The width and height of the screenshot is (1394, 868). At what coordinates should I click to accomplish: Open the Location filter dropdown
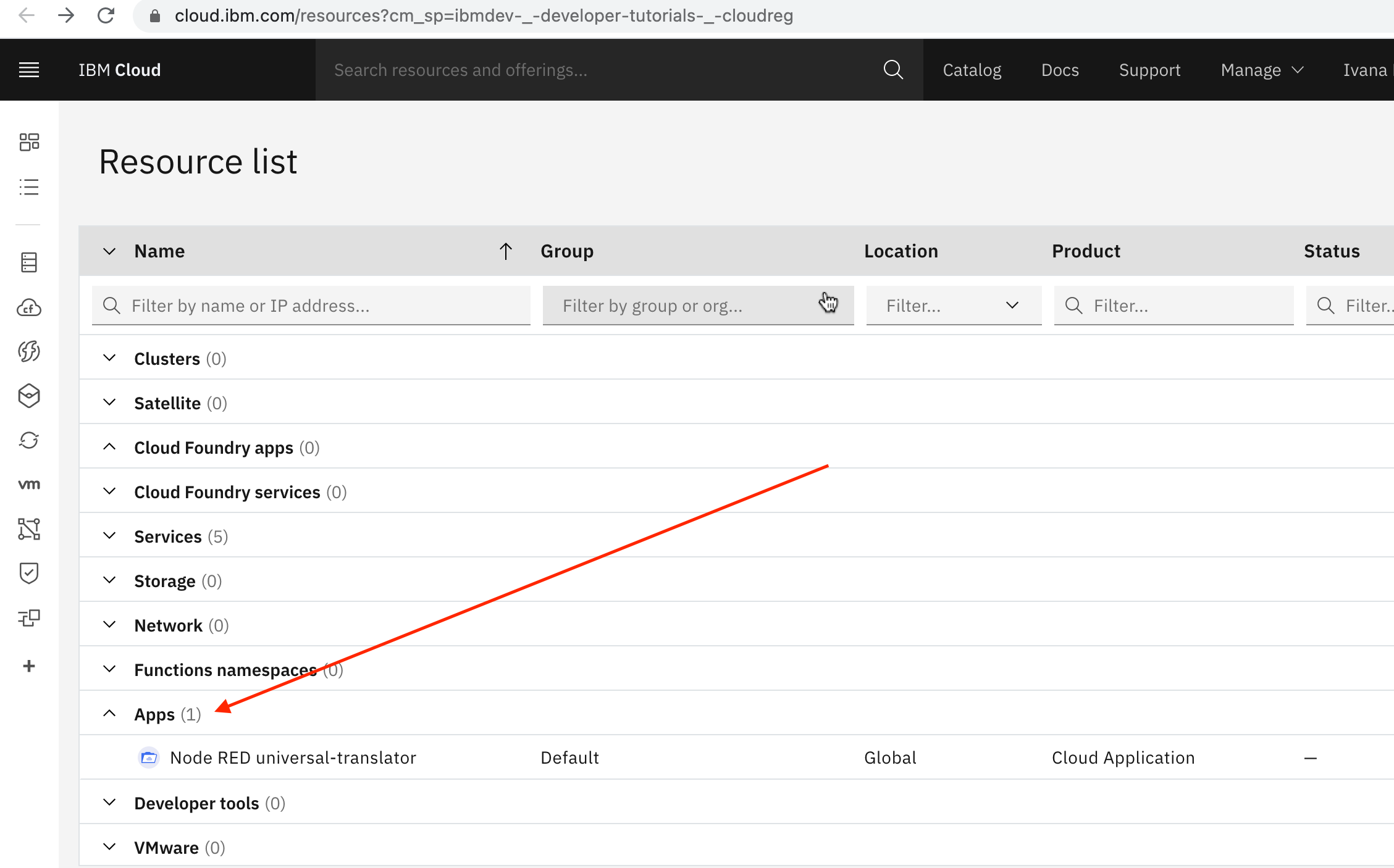point(954,306)
